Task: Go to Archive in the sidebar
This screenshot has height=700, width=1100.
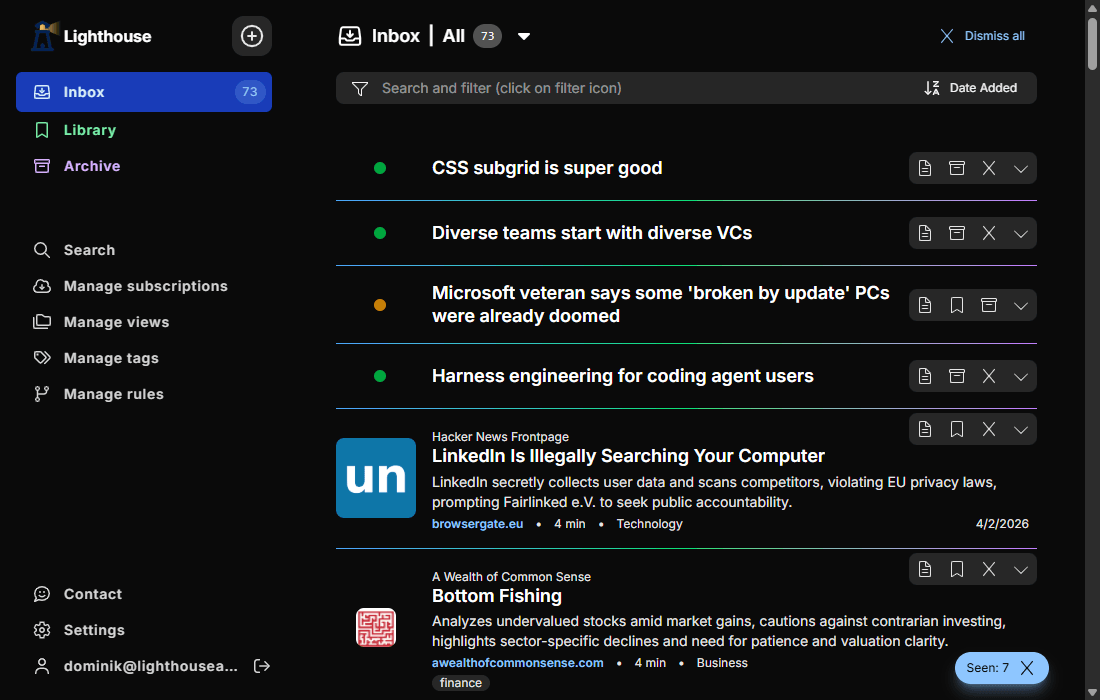Action: pos(92,166)
